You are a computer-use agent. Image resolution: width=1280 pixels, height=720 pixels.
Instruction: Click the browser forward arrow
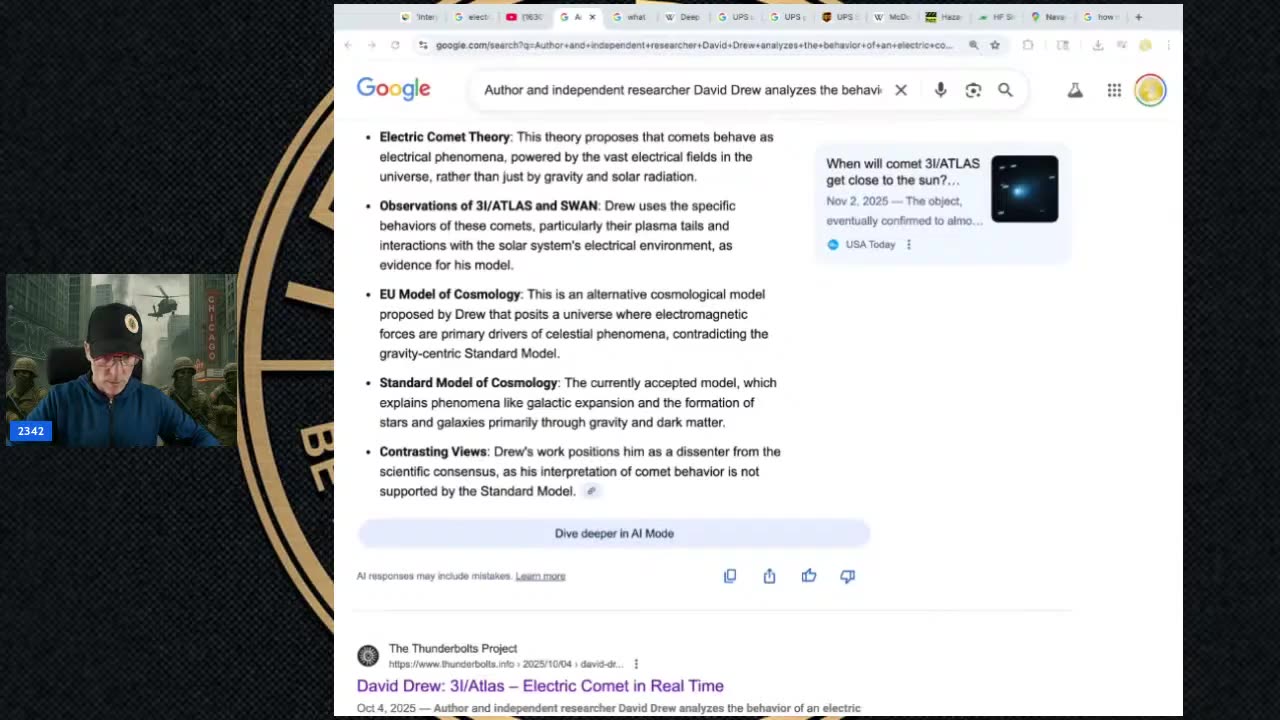coord(371,45)
